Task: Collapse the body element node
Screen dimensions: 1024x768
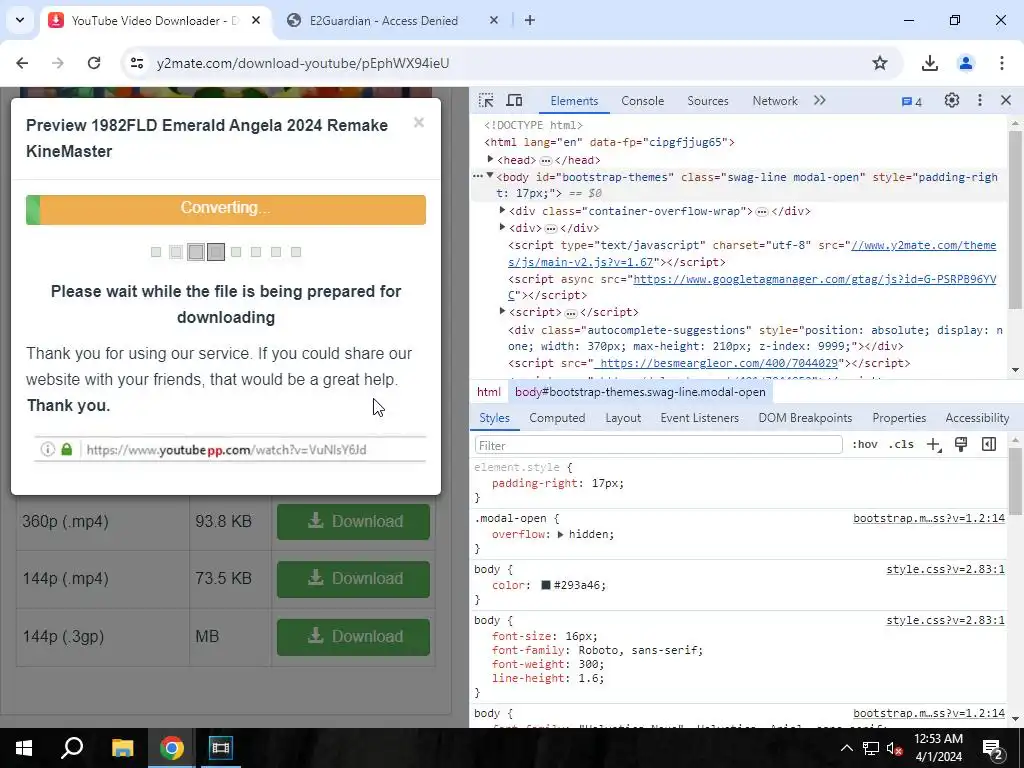Action: pyautogui.click(x=490, y=176)
